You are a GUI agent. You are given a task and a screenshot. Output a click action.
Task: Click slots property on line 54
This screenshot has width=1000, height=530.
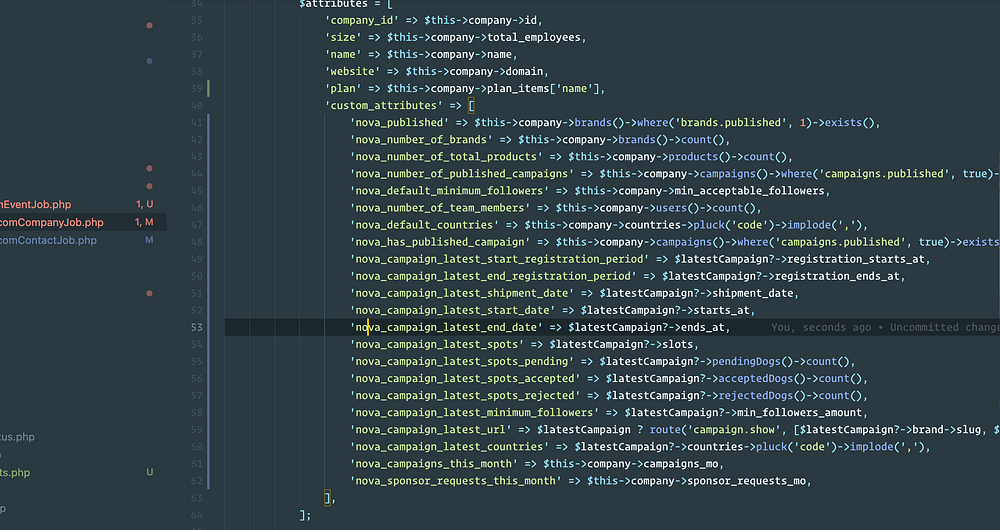coord(678,344)
